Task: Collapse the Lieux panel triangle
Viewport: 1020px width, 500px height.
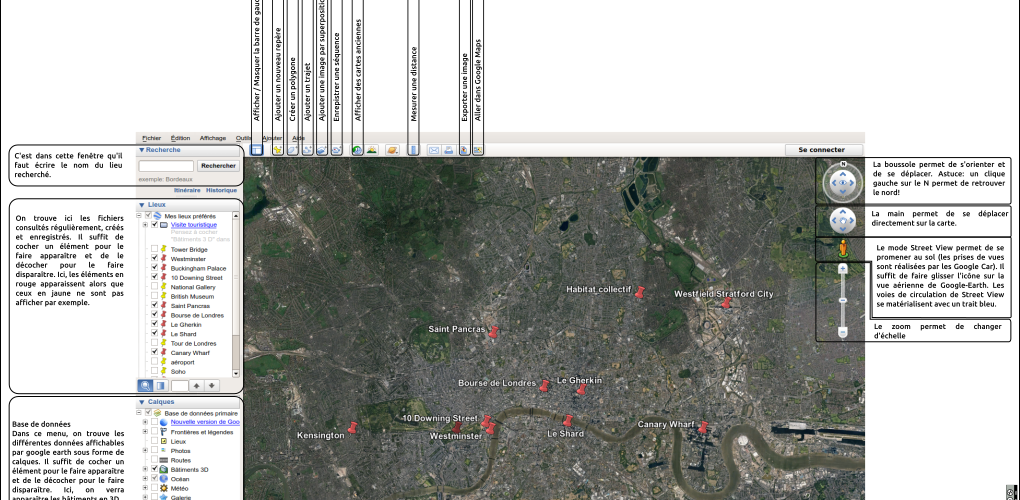Action: (142, 205)
